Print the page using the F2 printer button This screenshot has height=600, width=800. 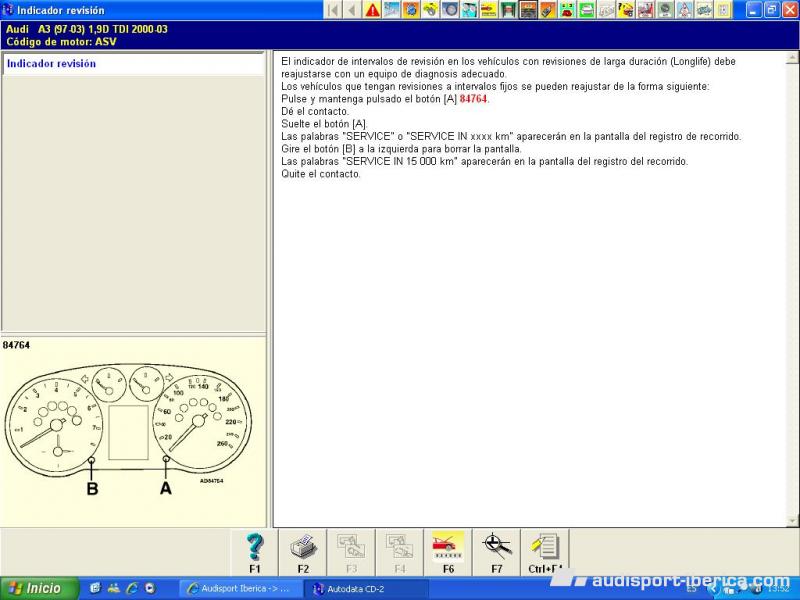click(303, 553)
